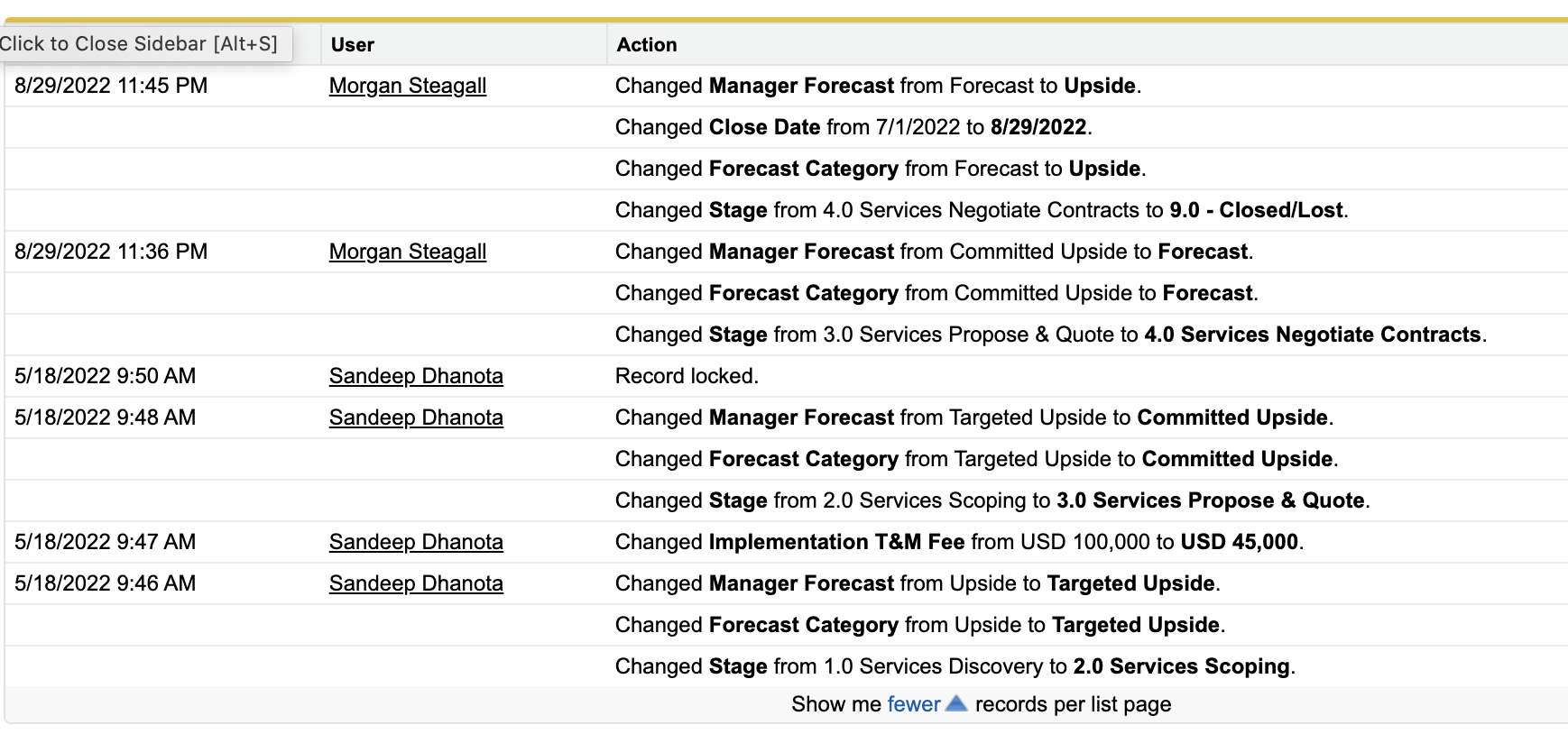Viewport: 1568px width, 734px height.
Task: Open Sandeep Dhanota on the 9:47 AM row
Action: point(415,542)
